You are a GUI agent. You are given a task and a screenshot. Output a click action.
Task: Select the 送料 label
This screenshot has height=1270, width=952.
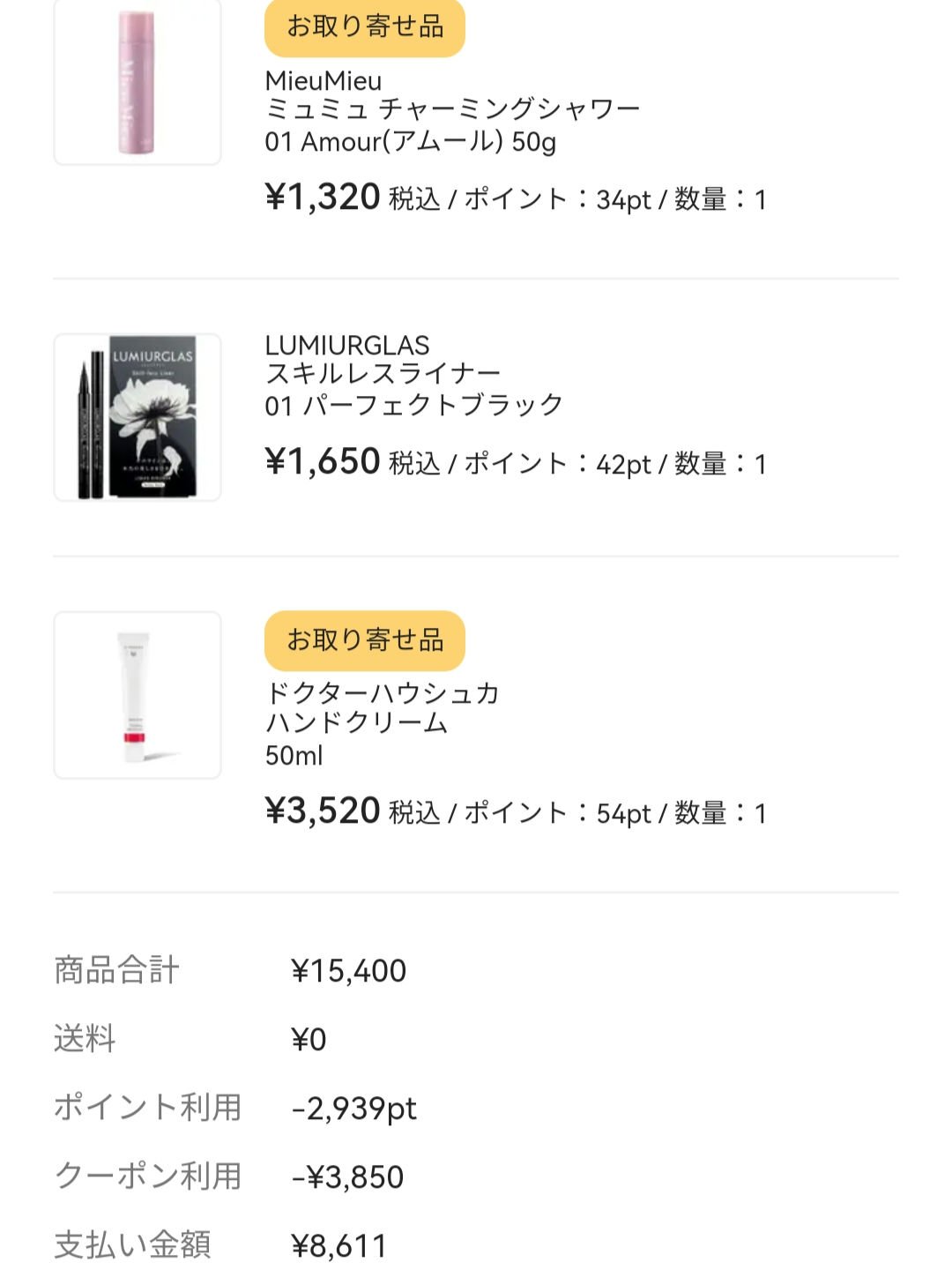(x=85, y=1039)
